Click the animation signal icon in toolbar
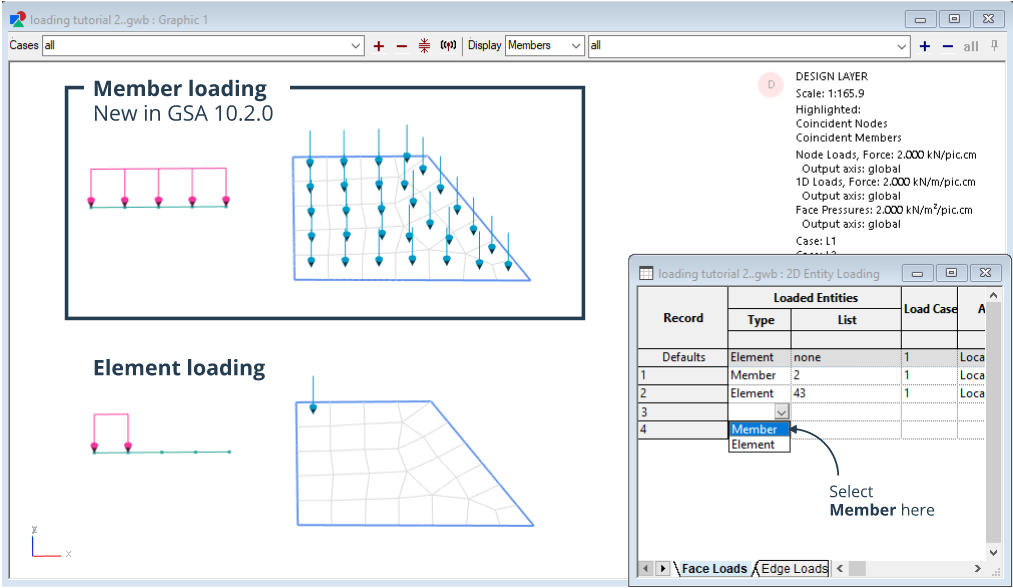Viewport: 1013px width, 588px height. pyautogui.click(x=448, y=46)
